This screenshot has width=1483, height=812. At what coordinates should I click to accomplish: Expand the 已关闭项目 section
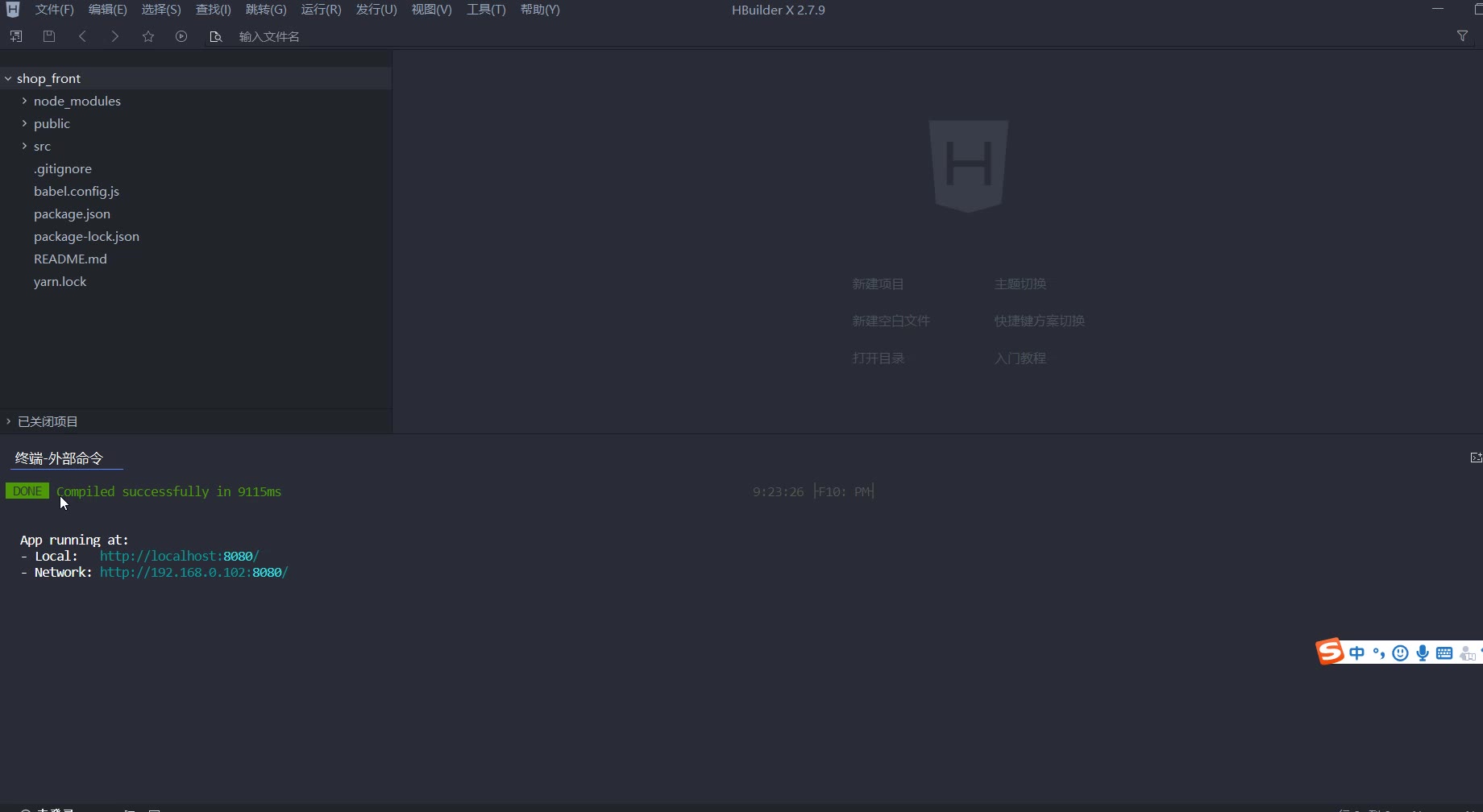pos(8,421)
